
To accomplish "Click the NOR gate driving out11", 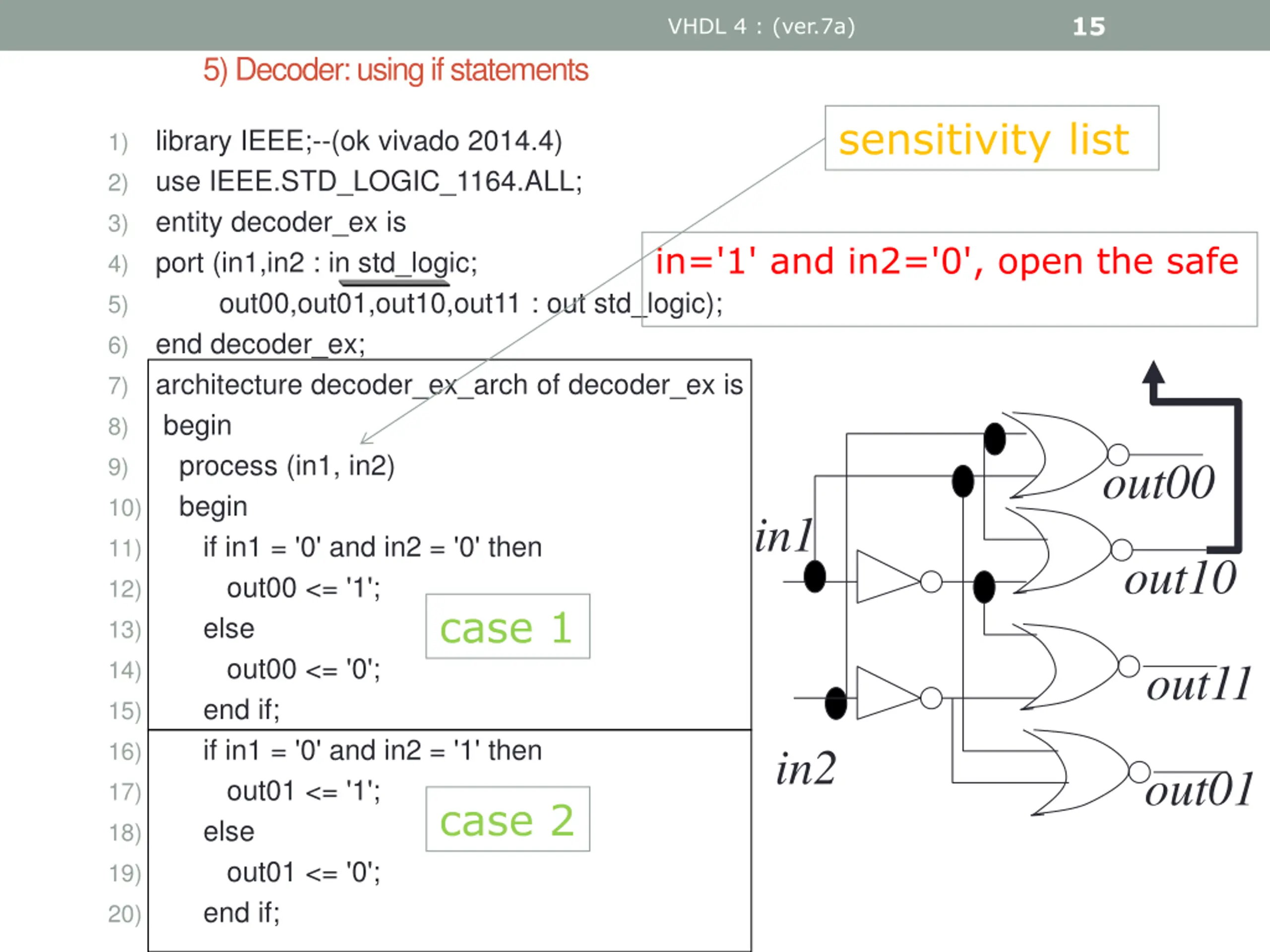I will (1075, 666).
